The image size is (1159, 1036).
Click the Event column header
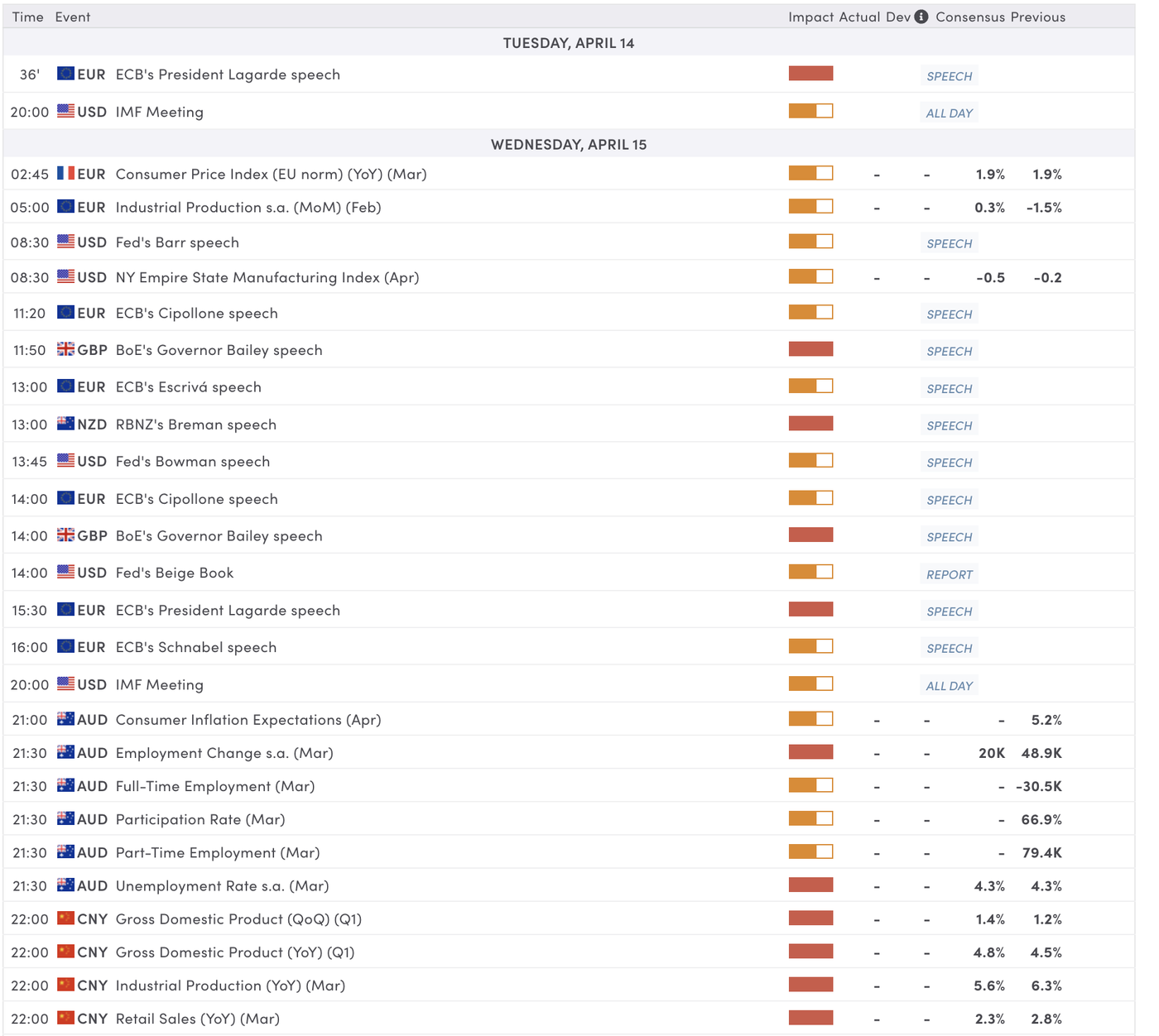click(73, 17)
